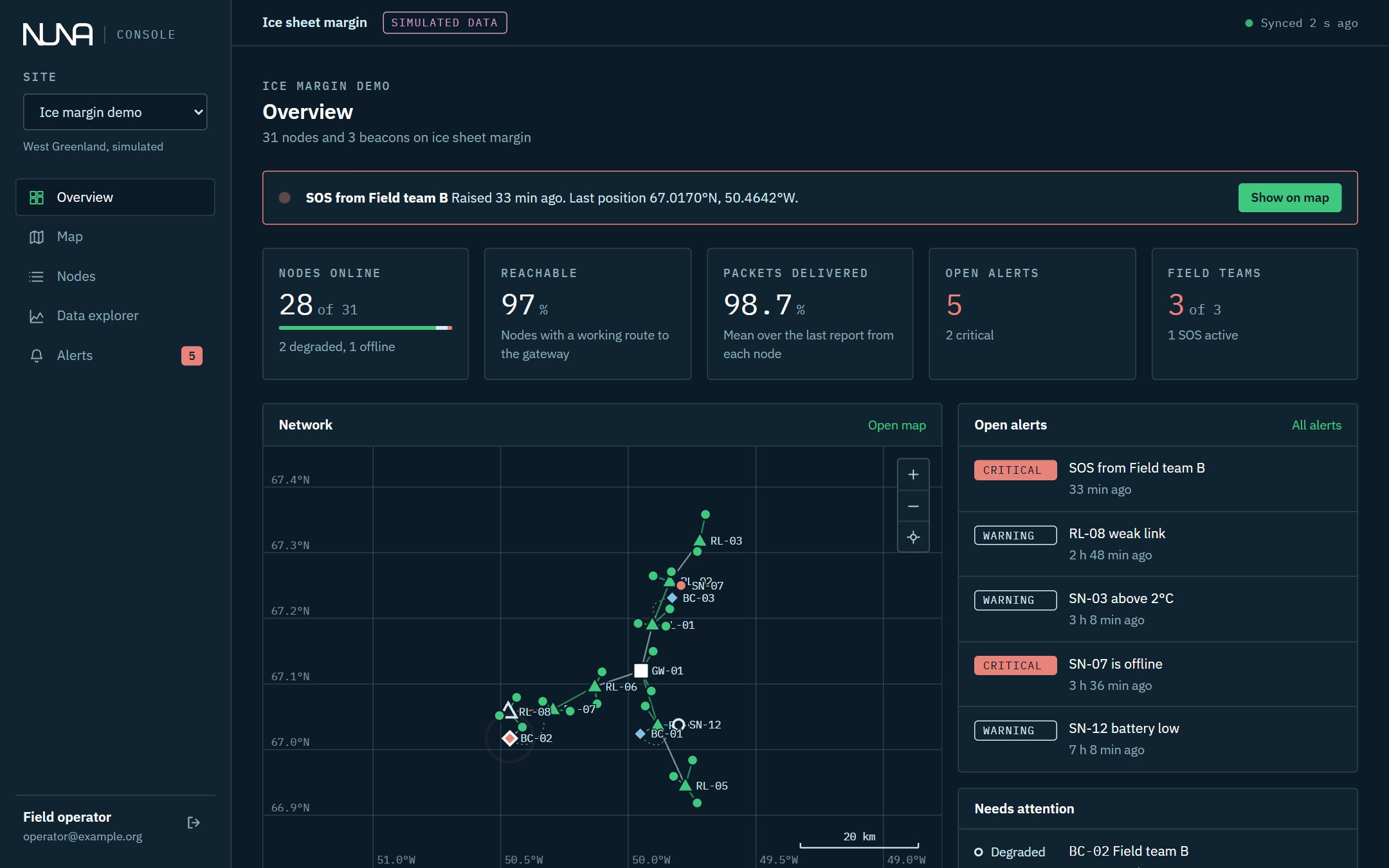
Task: Click the BC-03 beacon diamond marker
Action: pos(672,598)
